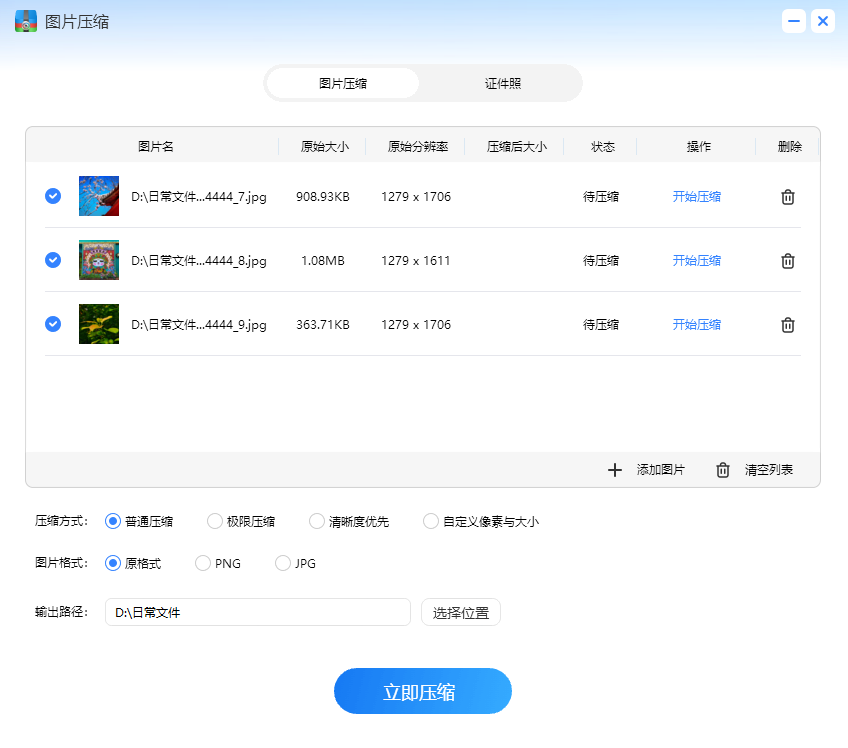Click the trash icon to clear the list
The image size is (848, 748).
point(722,469)
